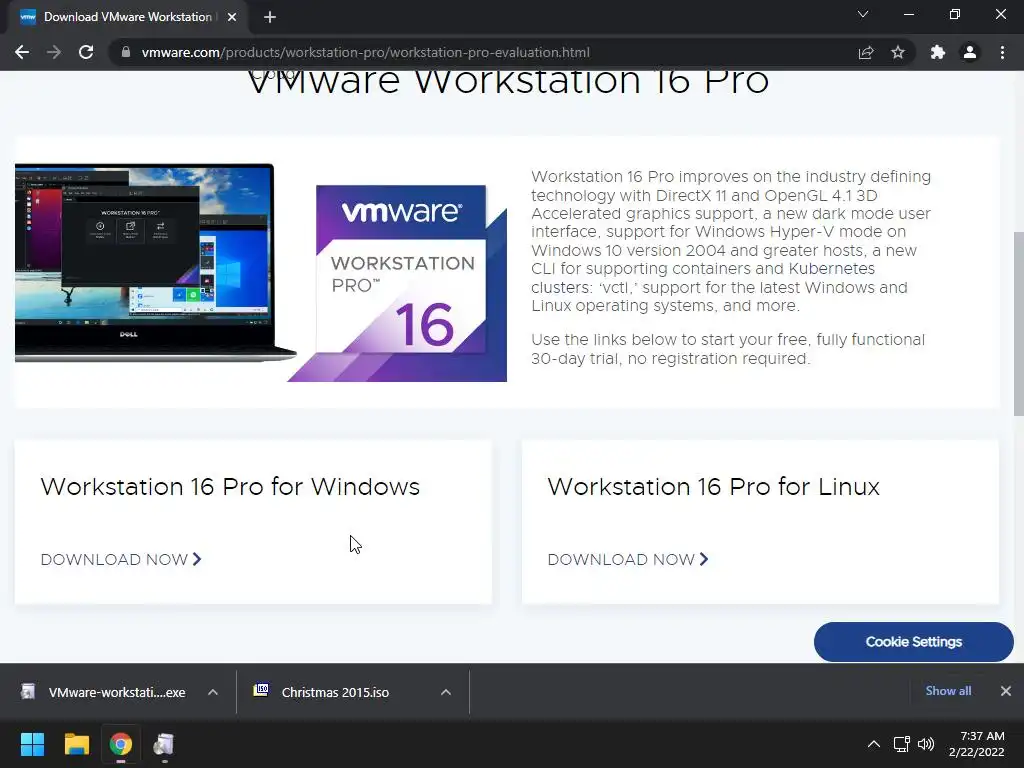Screen dimensions: 1024x768
Task: Share this page via share icon
Action: pyautogui.click(x=866, y=52)
